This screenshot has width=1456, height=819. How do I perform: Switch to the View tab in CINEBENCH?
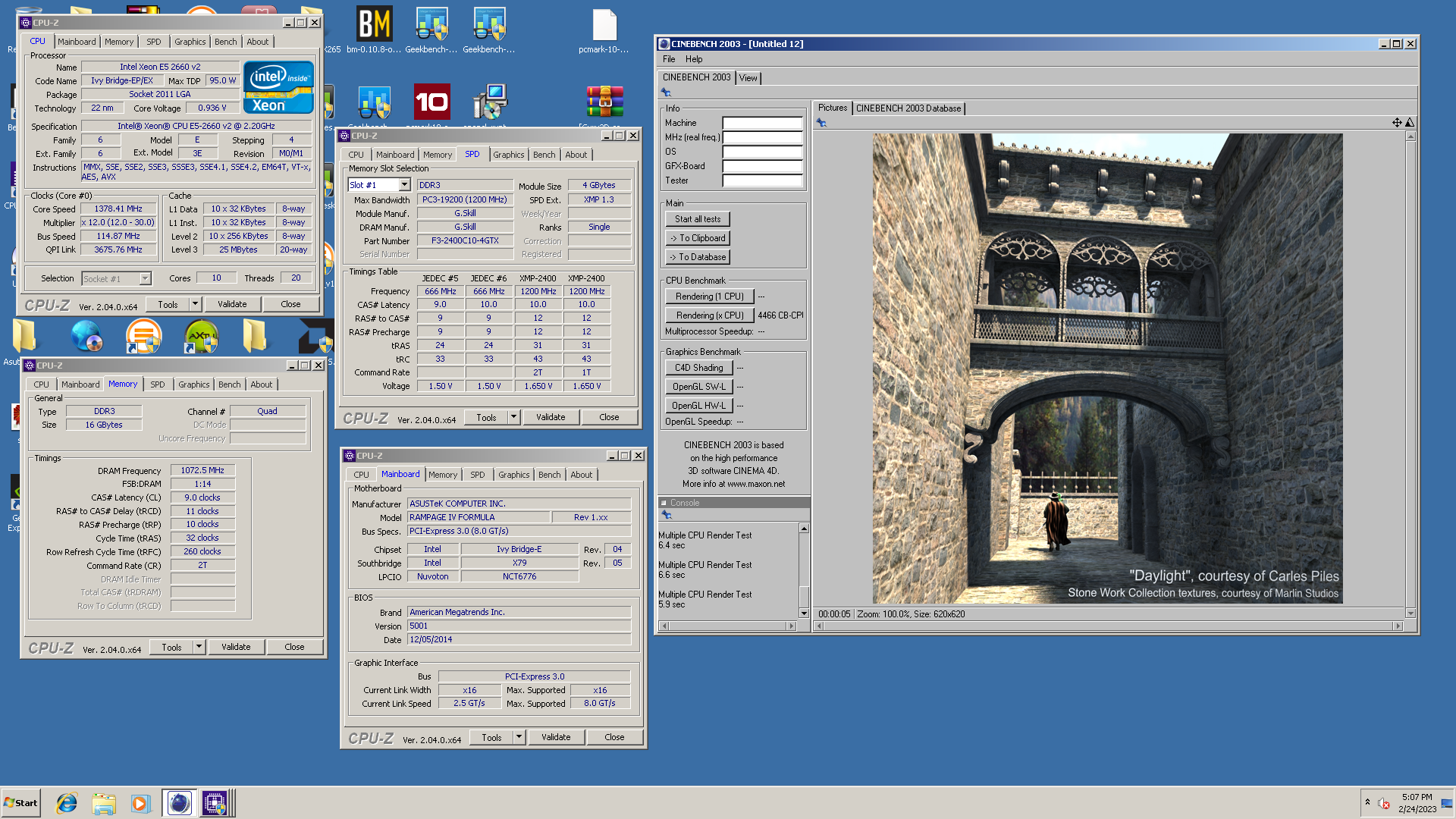tap(748, 78)
